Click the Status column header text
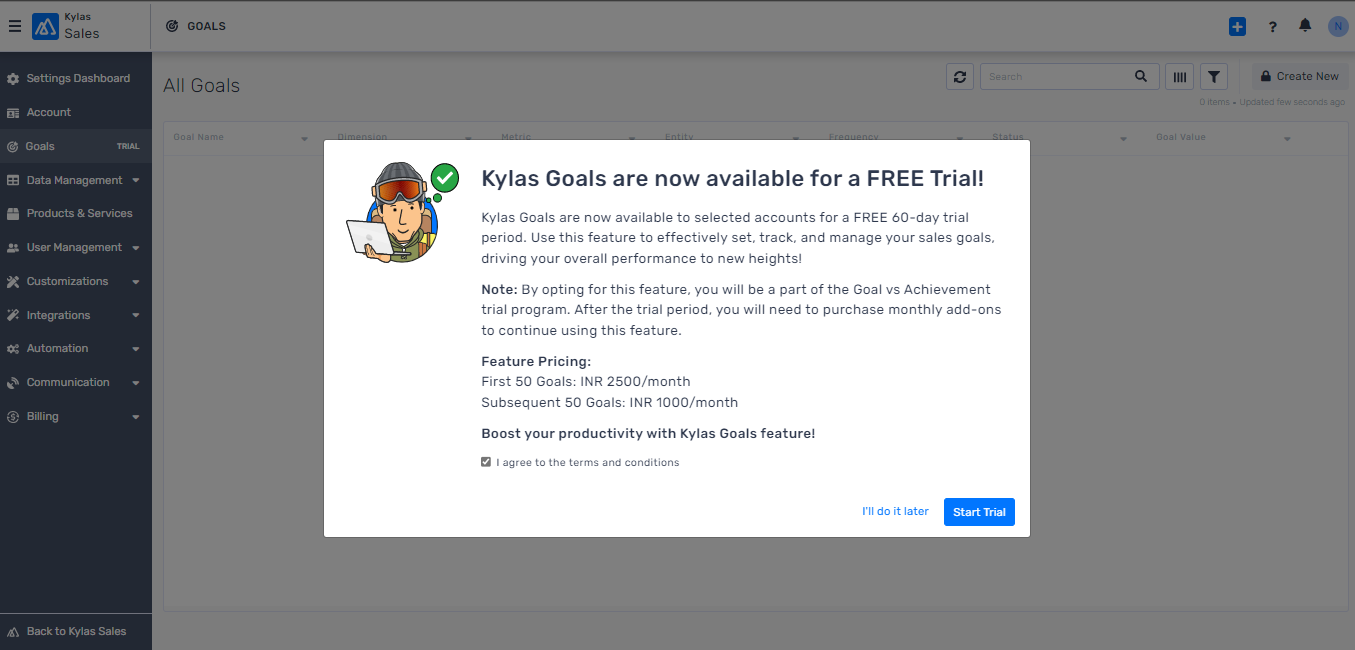The width and height of the screenshot is (1355, 650). coord(1008,137)
